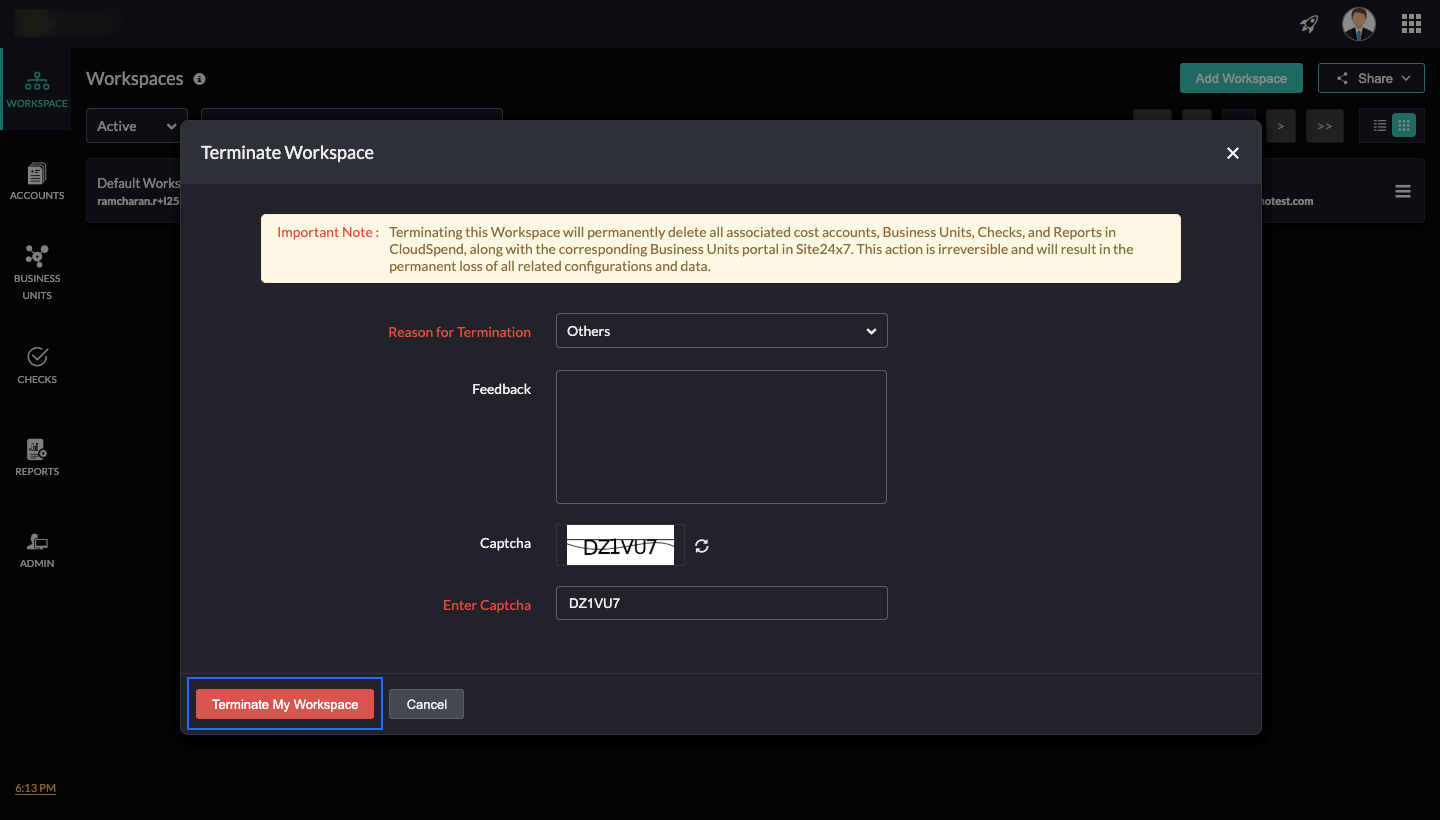Select grid view toggle
This screenshot has width=1440, height=820.
[x=1404, y=125]
